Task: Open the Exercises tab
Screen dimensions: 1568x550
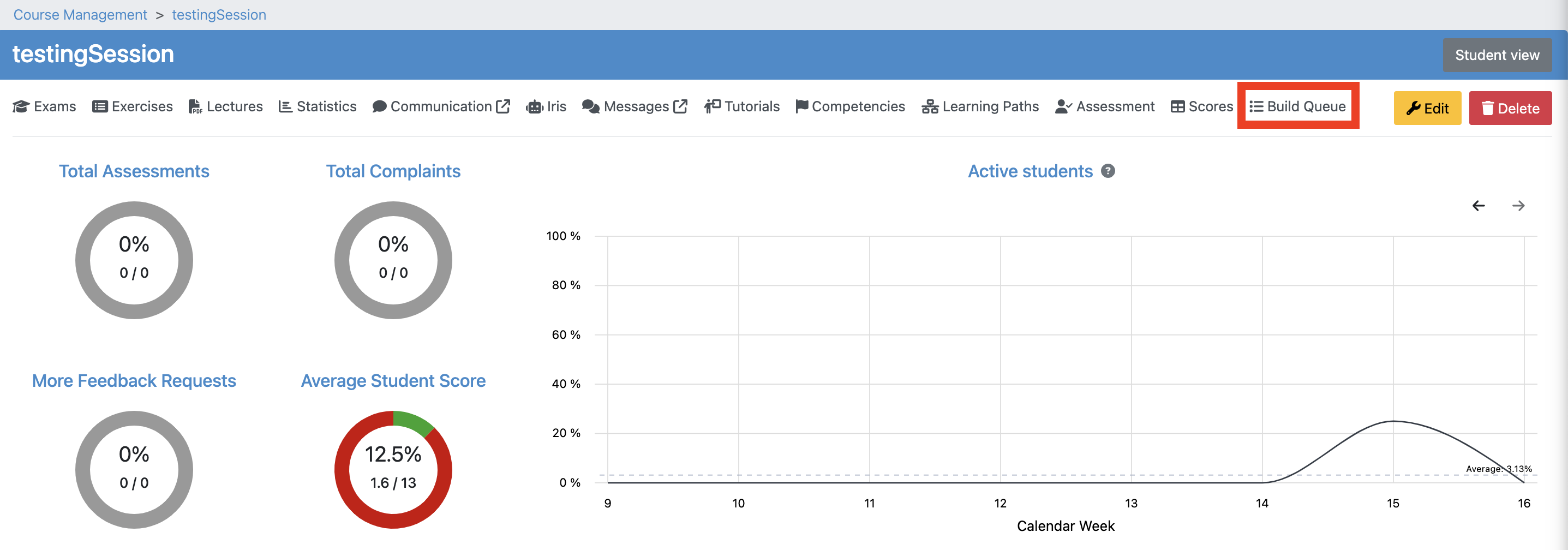Action: tap(133, 106)
